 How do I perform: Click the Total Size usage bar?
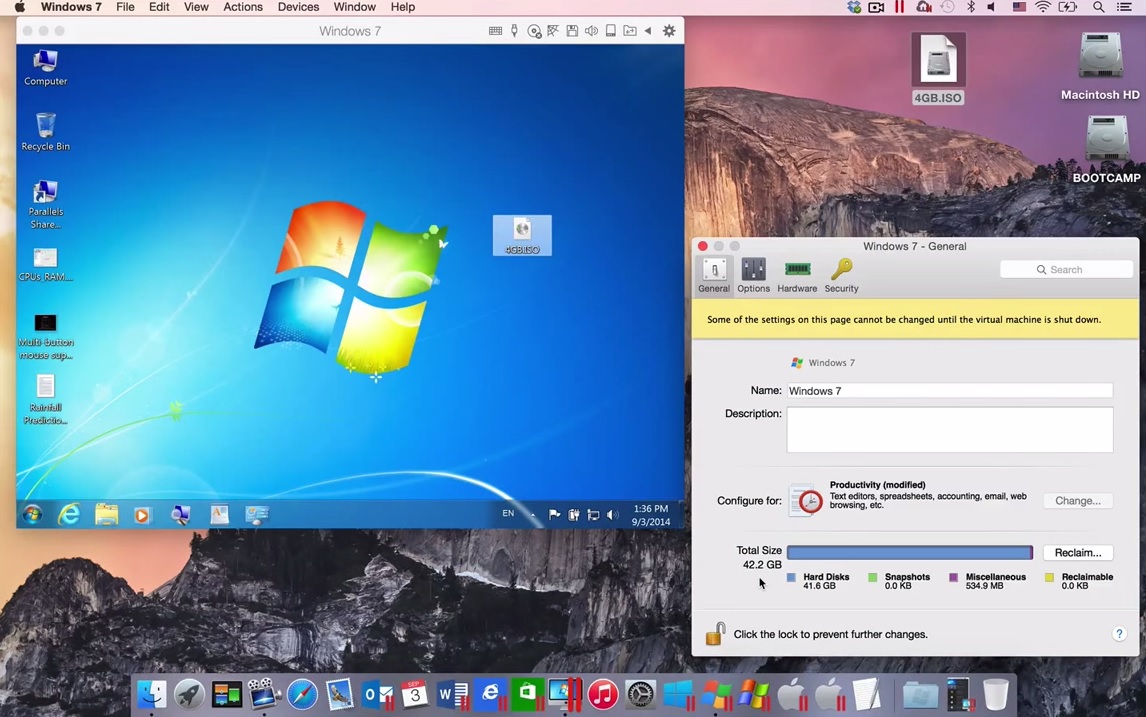click(x=910, y=553)
